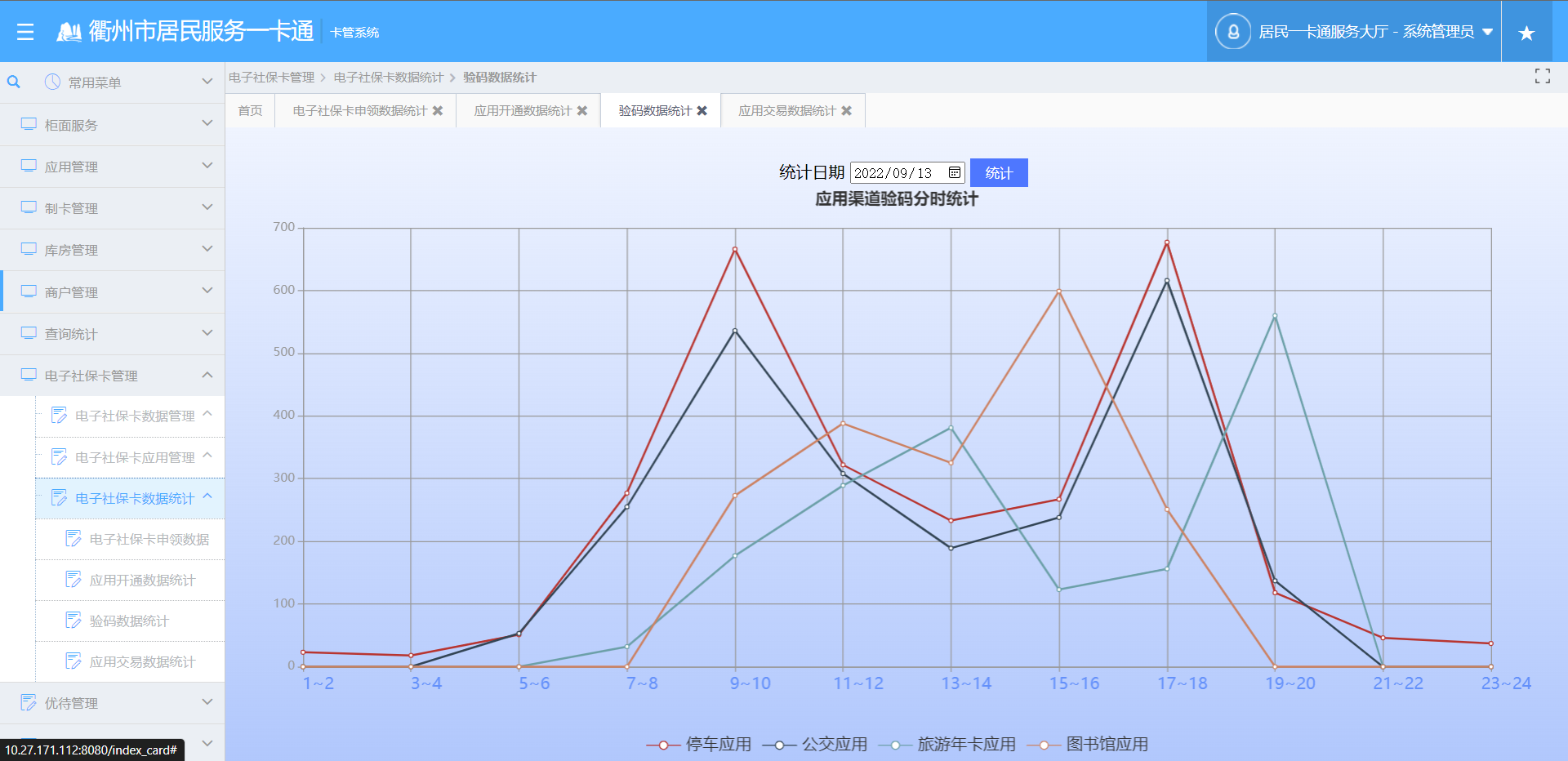Toggle 旅游年卡应用 series in chart legend
This screenshot has height=761, width=1568.
point(947,744)
